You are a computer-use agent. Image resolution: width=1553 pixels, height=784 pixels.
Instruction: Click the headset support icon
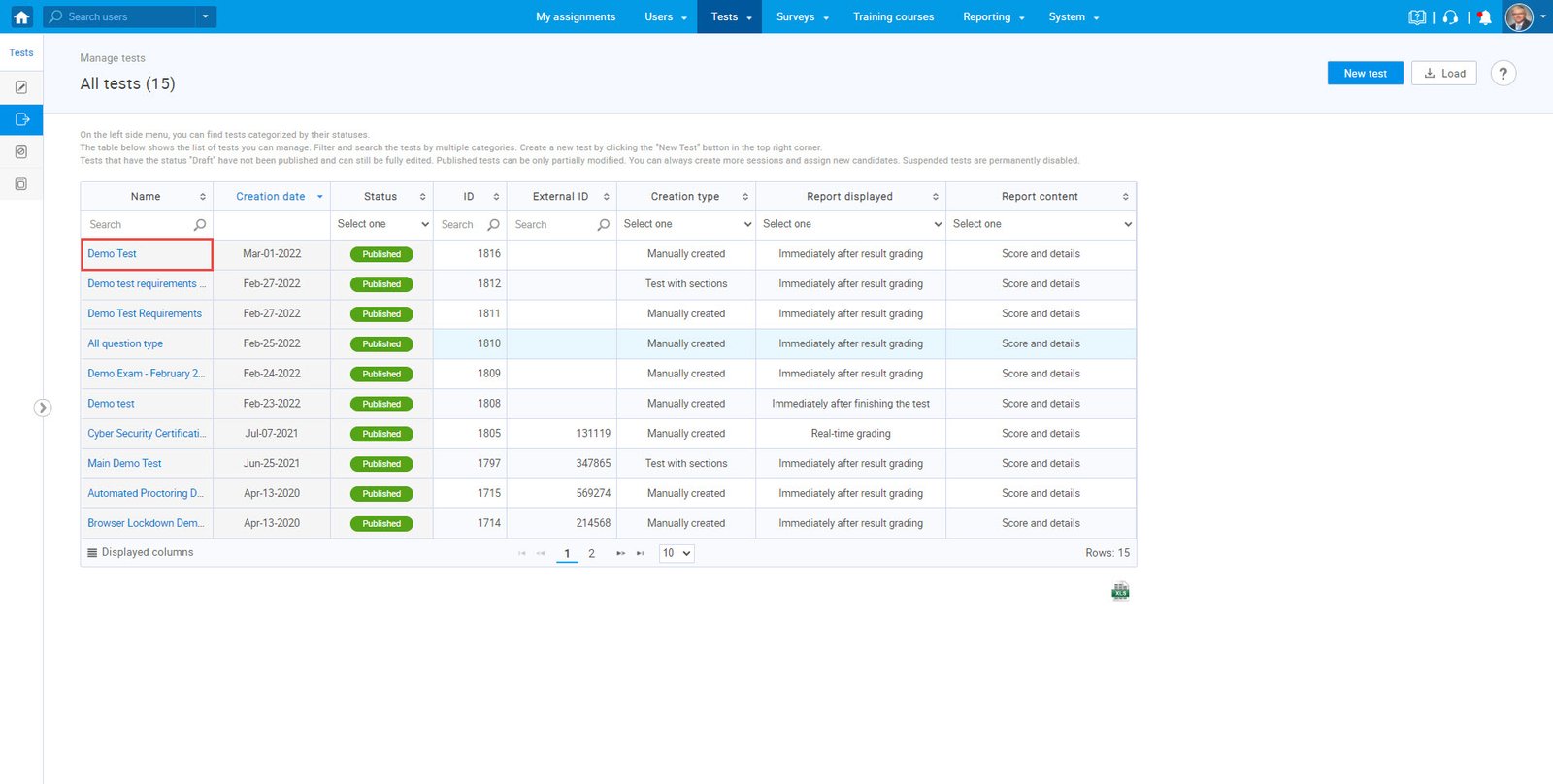point(1450,17)
